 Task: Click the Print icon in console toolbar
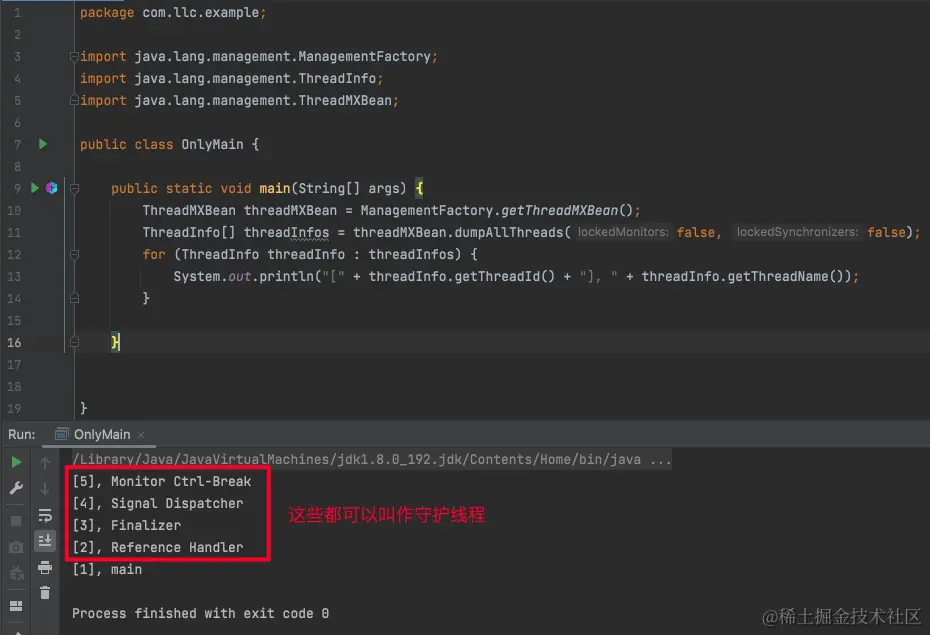45,567
